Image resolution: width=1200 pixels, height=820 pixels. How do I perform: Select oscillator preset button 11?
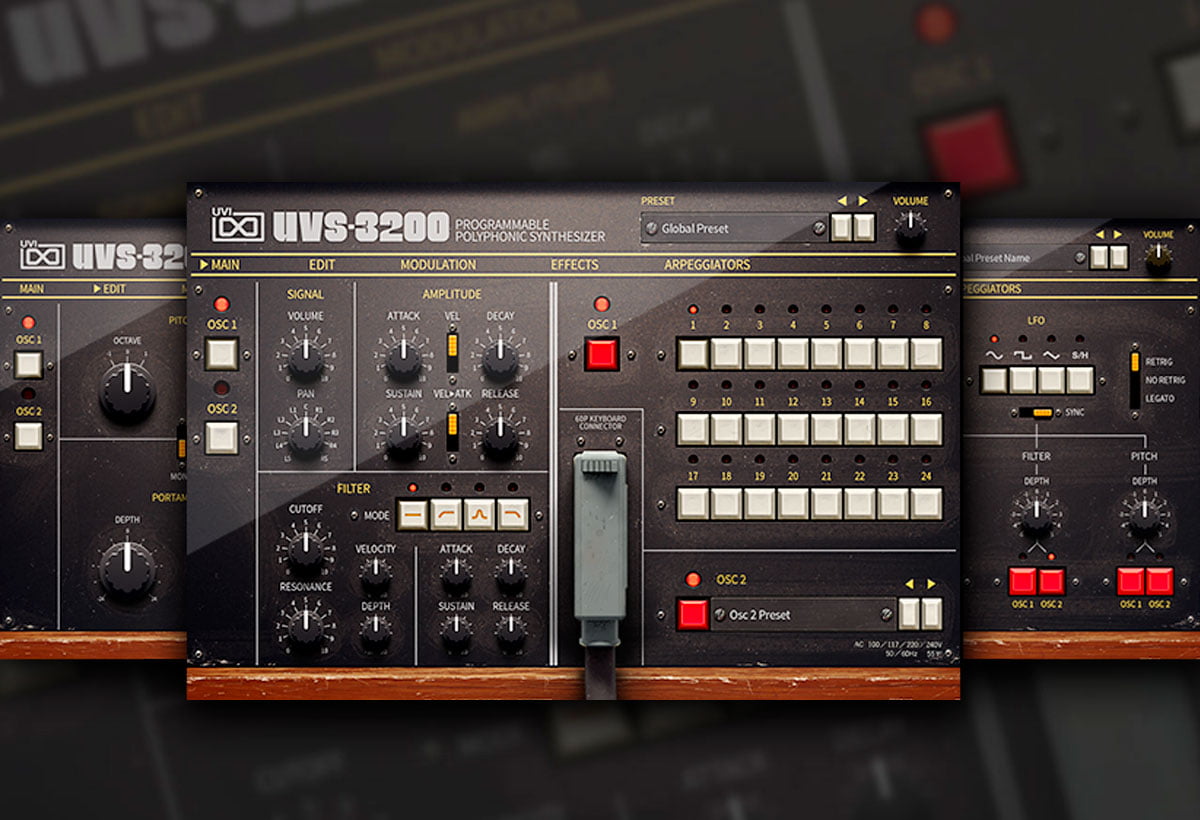[x=759, y=428]
